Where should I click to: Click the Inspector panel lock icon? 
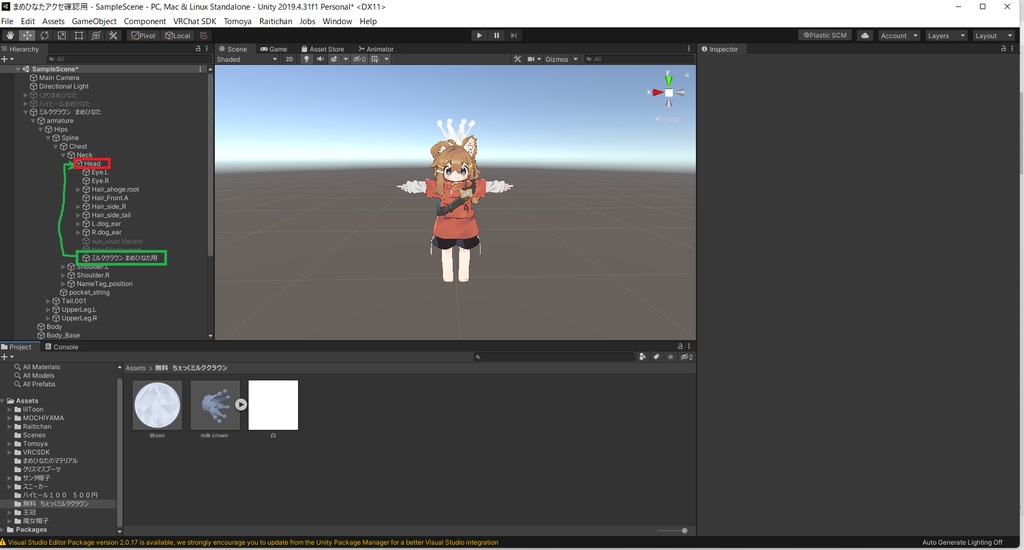1003,48
